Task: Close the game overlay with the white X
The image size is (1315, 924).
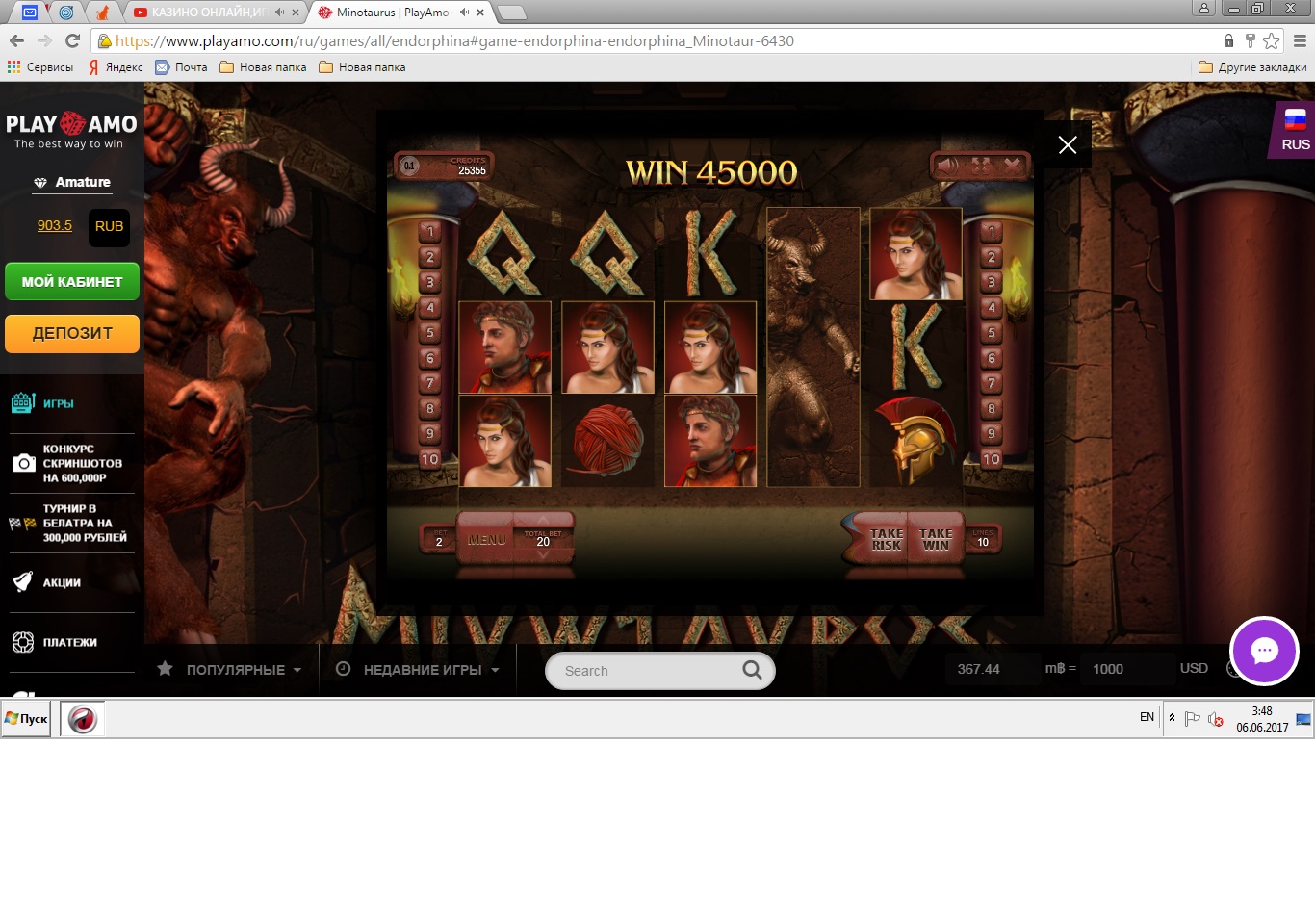Action: tap(1068, 144)
